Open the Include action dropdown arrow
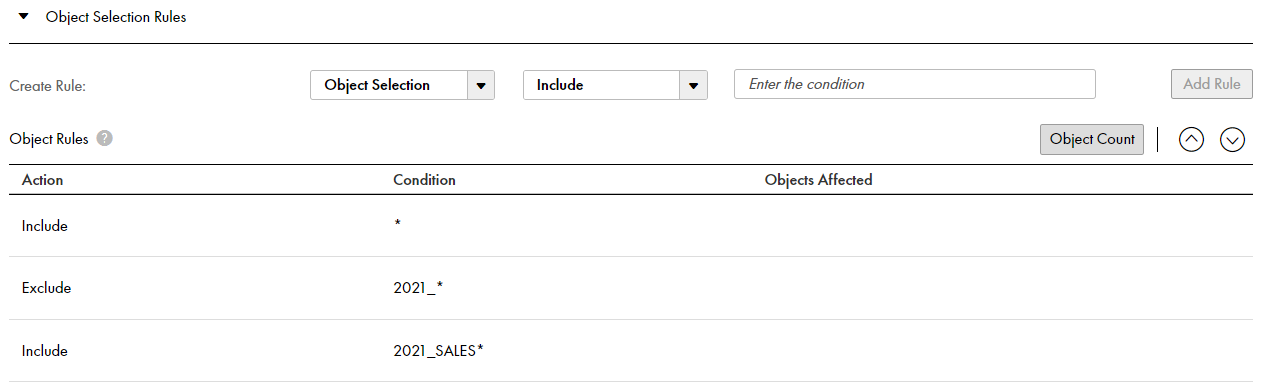The height and width of the screenshot is (391, 1262). pos(693,85)
